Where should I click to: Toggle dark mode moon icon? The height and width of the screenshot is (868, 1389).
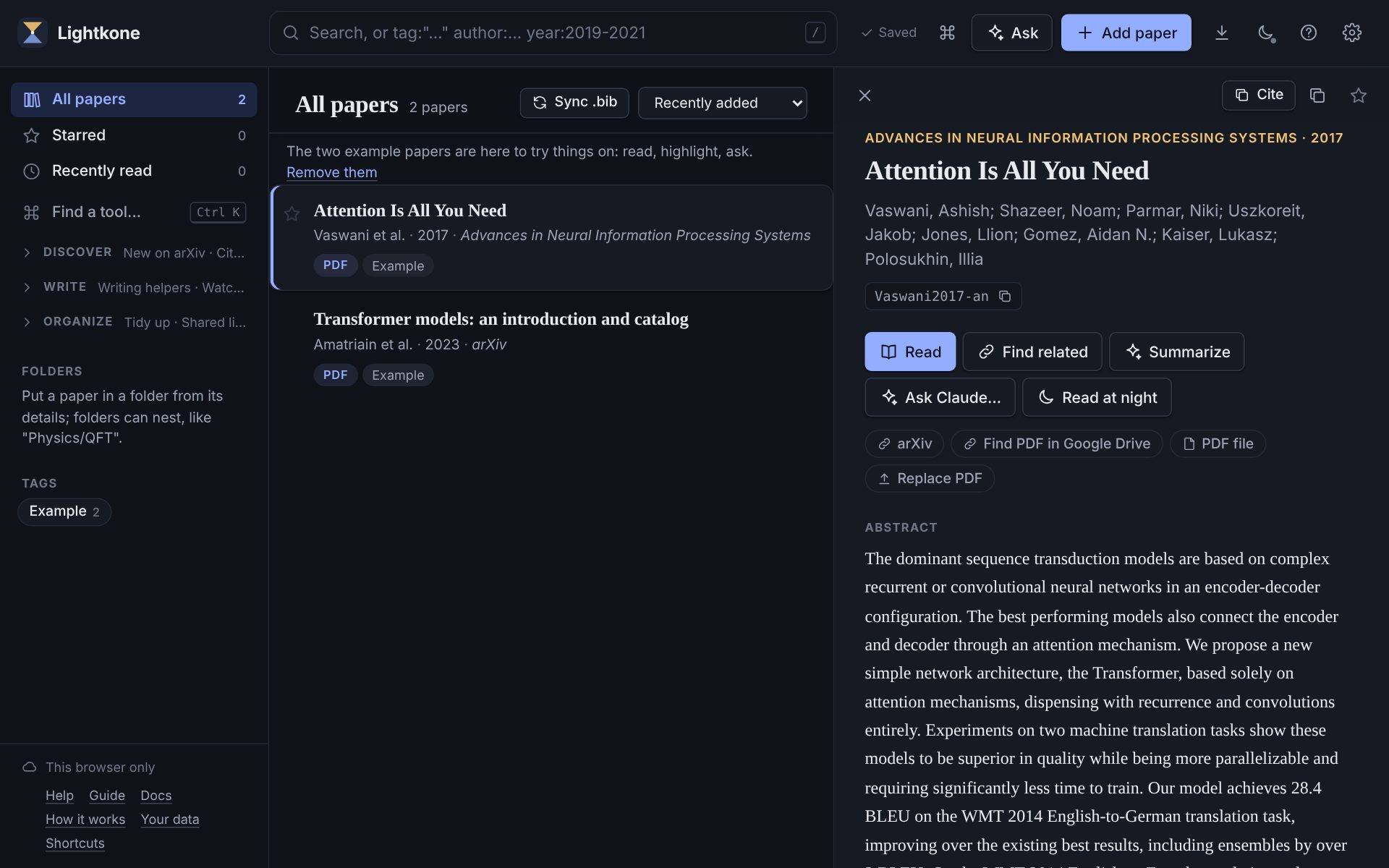coord(1265,33)
